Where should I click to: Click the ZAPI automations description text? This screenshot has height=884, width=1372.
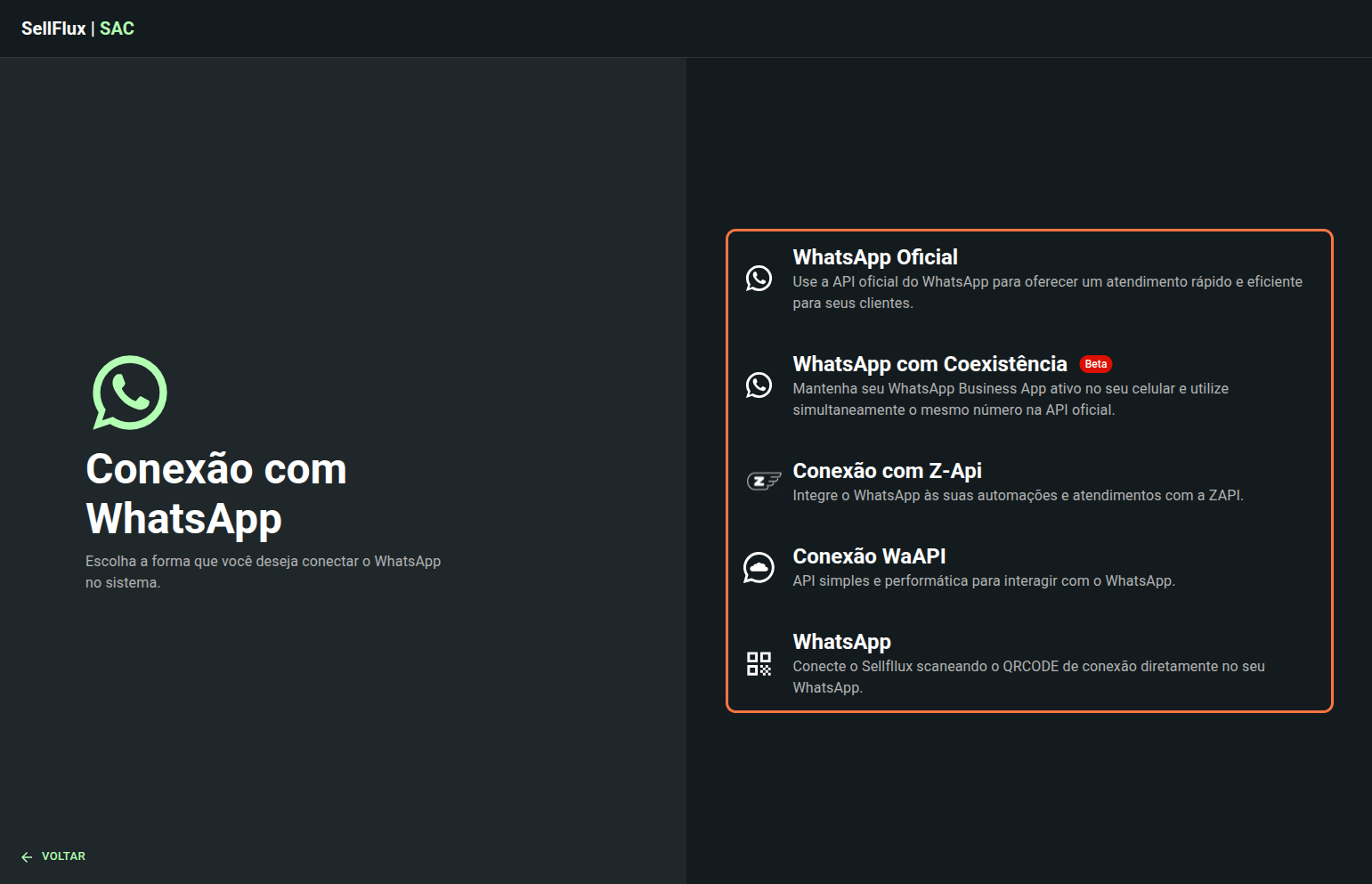pyautogui.click(x=1018, y=496)
